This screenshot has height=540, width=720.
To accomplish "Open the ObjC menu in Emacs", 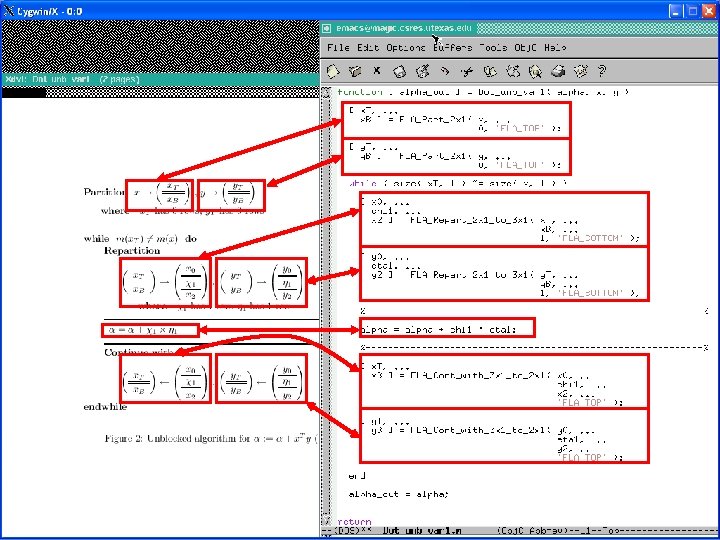I will tap(526, 47).
